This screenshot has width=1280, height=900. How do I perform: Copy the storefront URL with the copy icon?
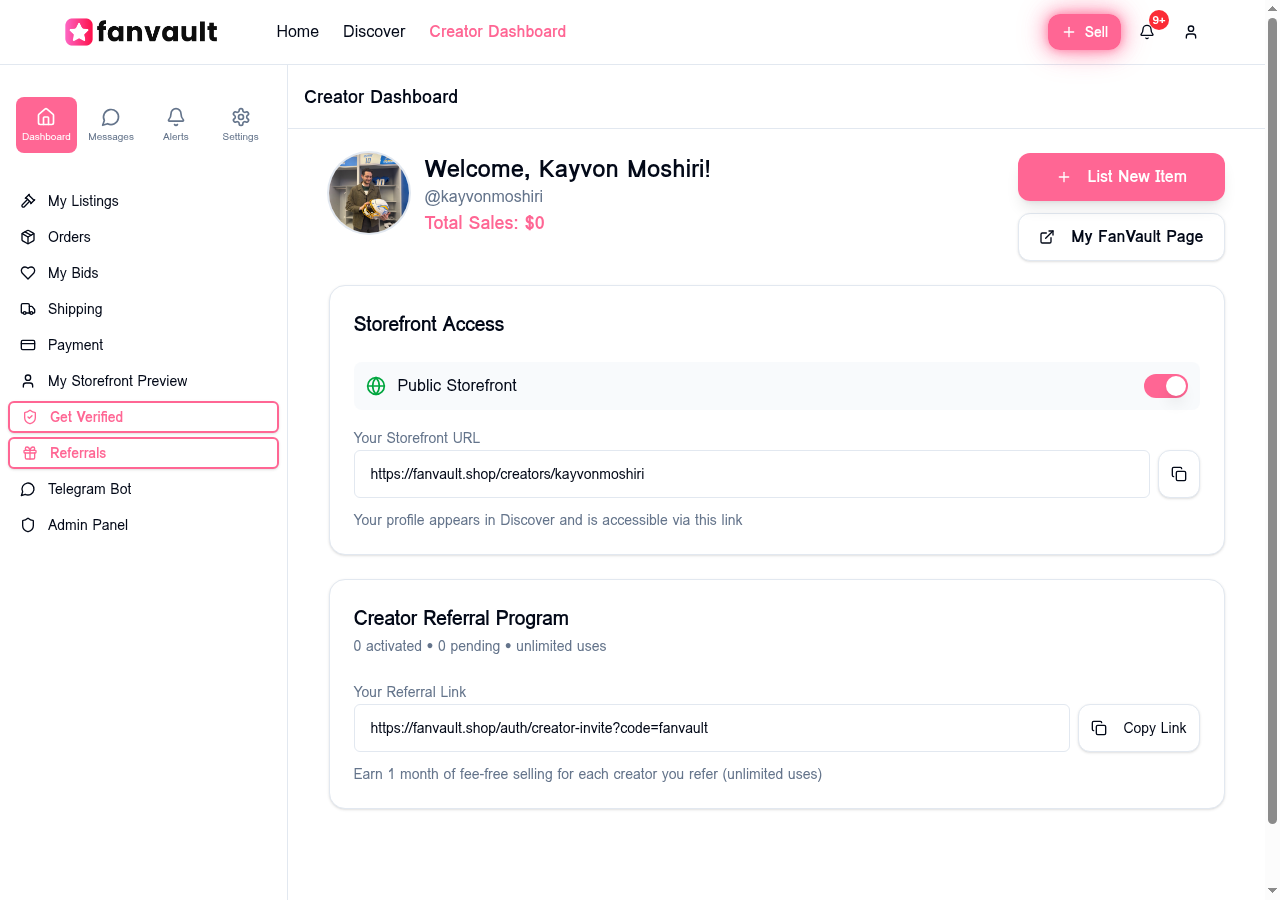coord(1178,474)
